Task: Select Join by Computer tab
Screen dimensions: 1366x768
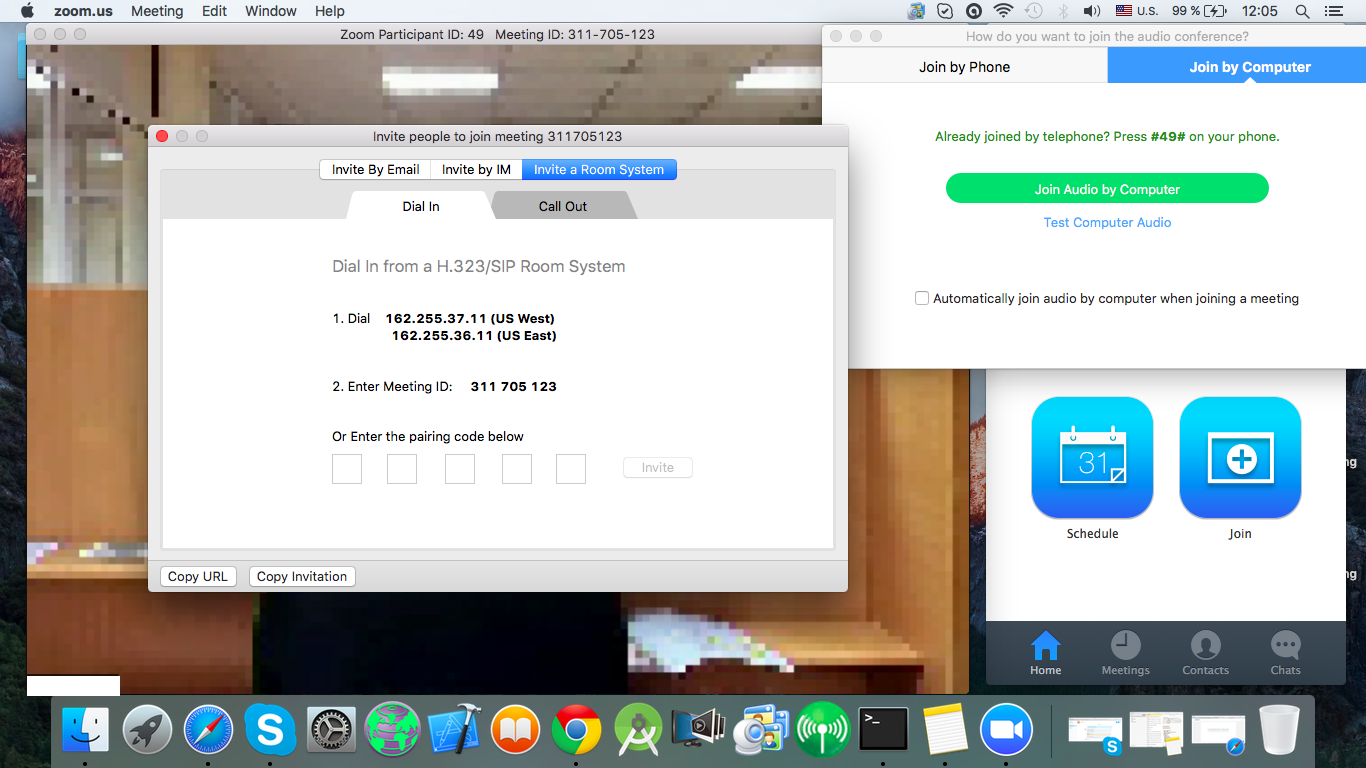Action: pos(1250,67)
